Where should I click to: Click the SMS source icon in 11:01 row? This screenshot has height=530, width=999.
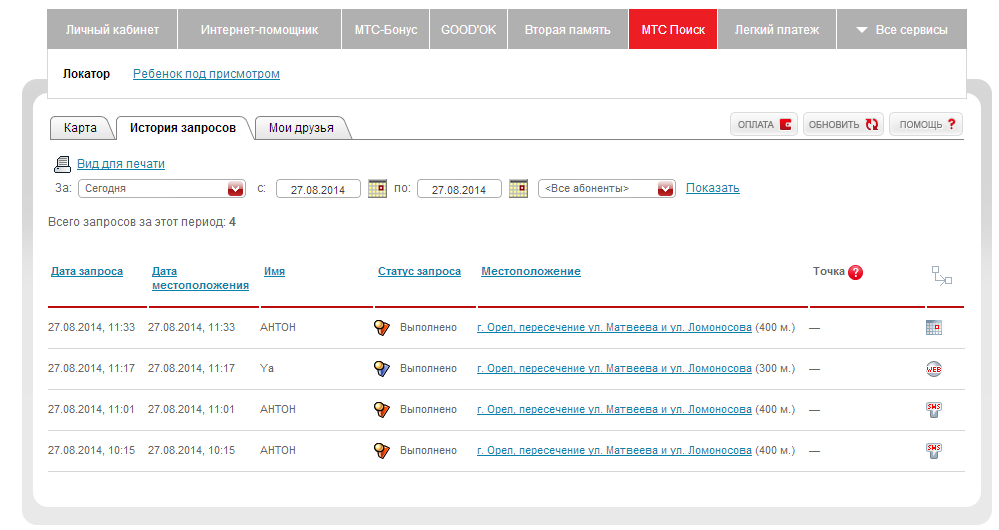click(934, 410)
